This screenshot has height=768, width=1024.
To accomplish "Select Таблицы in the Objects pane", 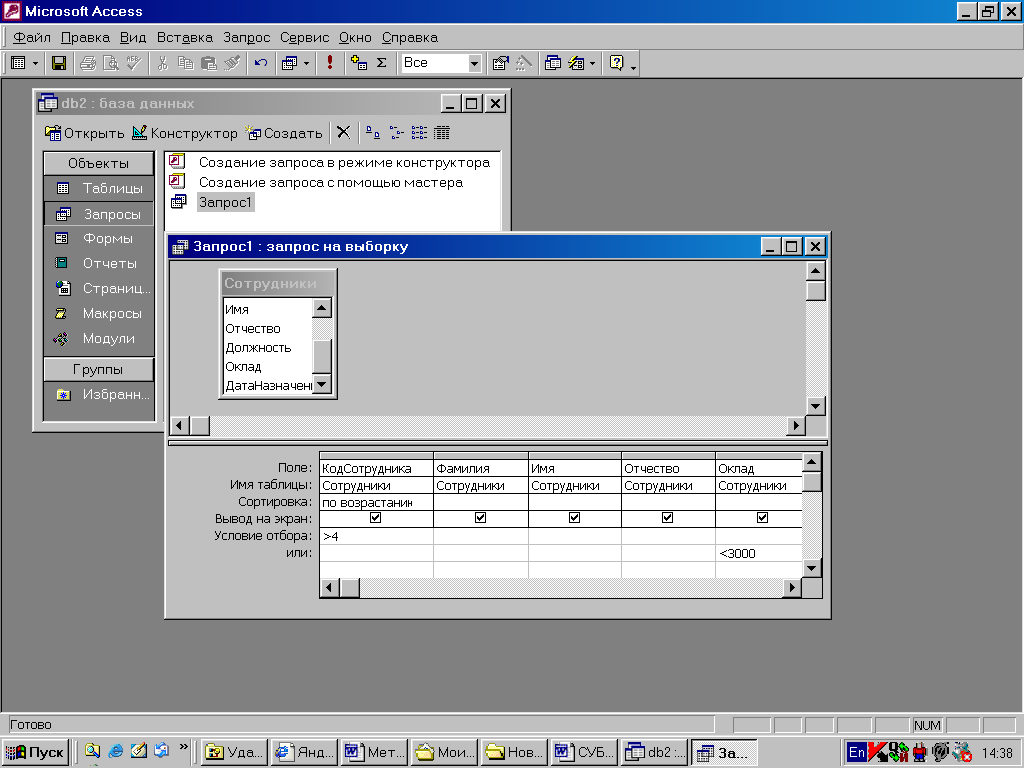I will coord(99,189).
